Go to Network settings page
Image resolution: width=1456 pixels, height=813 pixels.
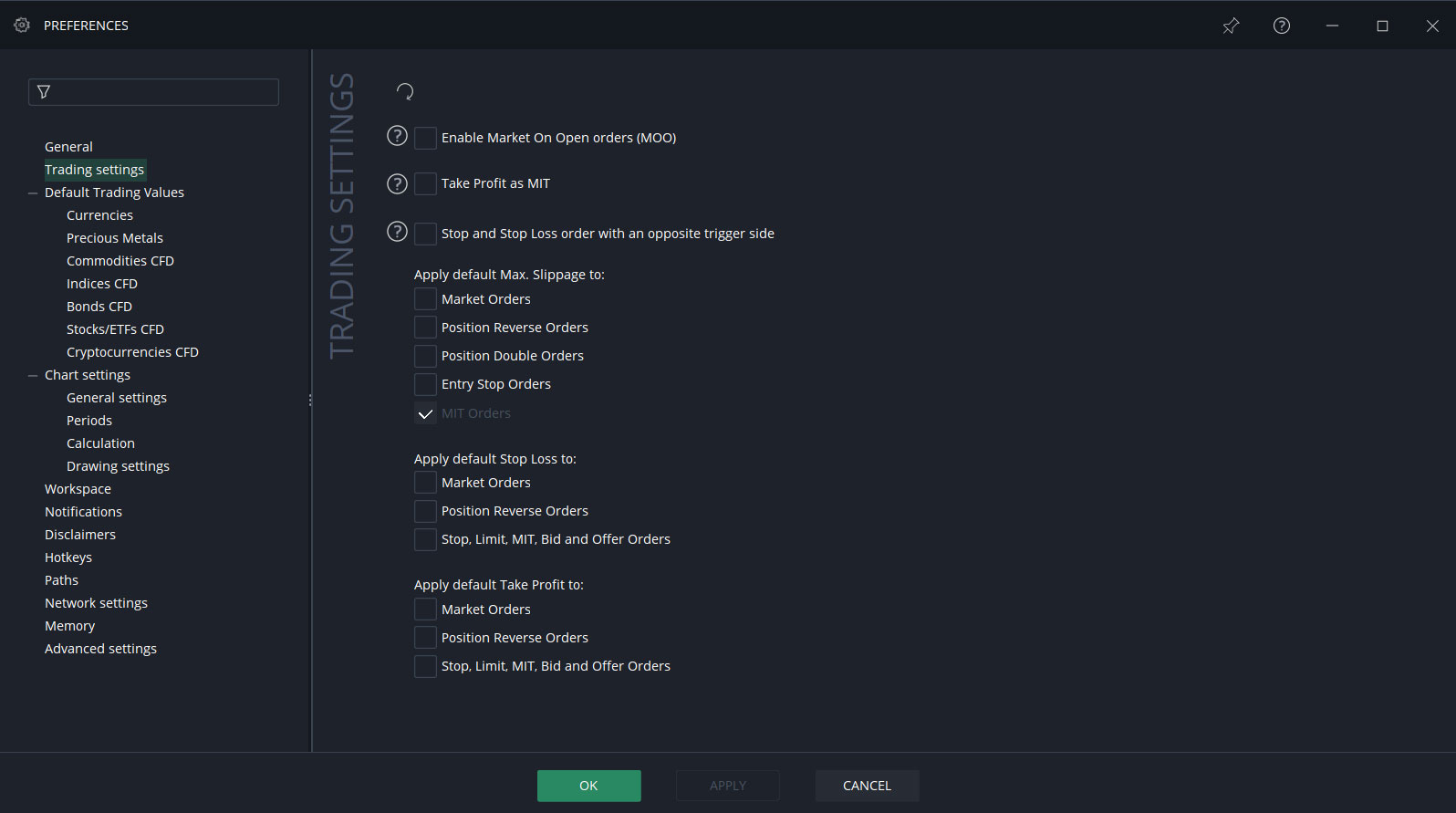[96, 603]
